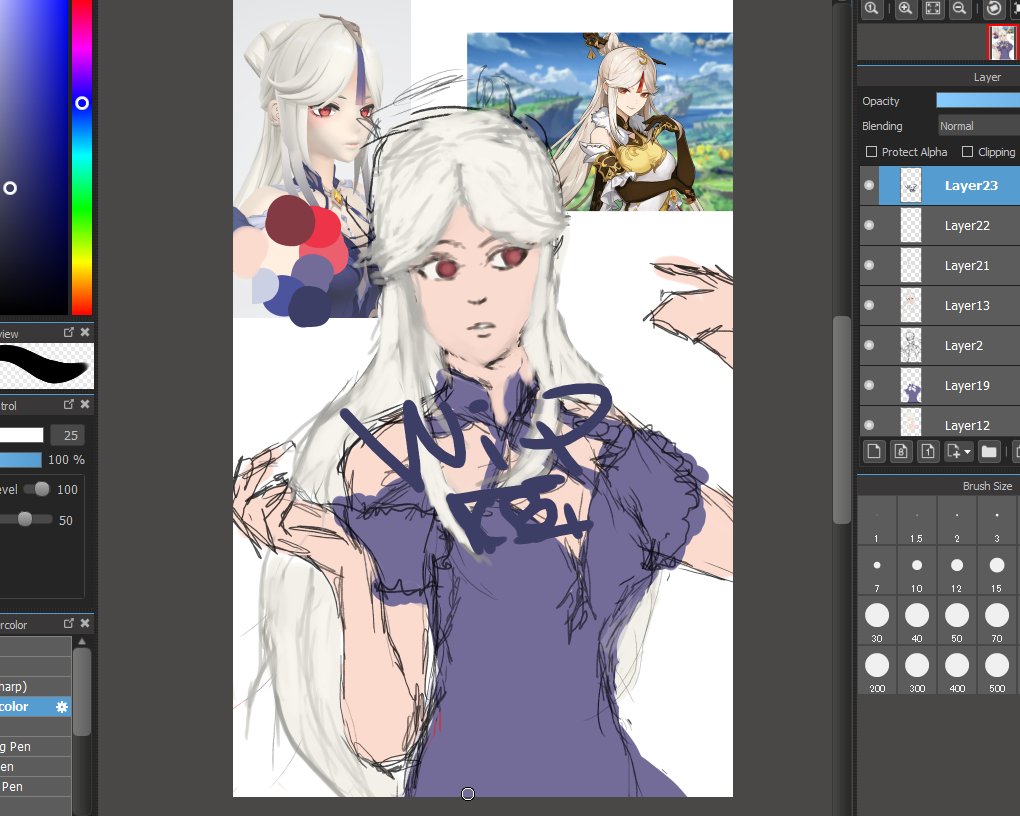Choose brush size 30 preset
The image size is (1020, 816).
(x=877, y=621)
